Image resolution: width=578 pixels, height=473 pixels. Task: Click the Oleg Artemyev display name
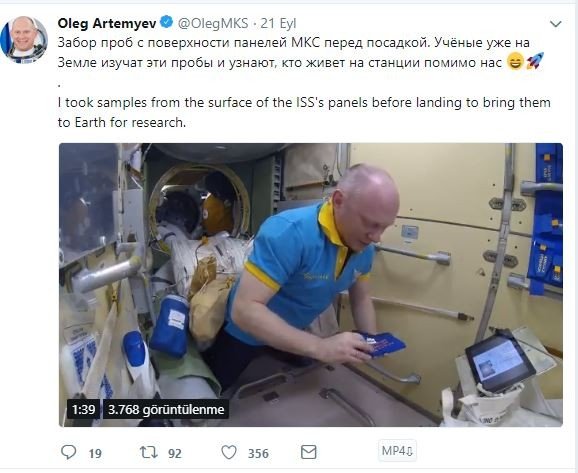(107, 24)
